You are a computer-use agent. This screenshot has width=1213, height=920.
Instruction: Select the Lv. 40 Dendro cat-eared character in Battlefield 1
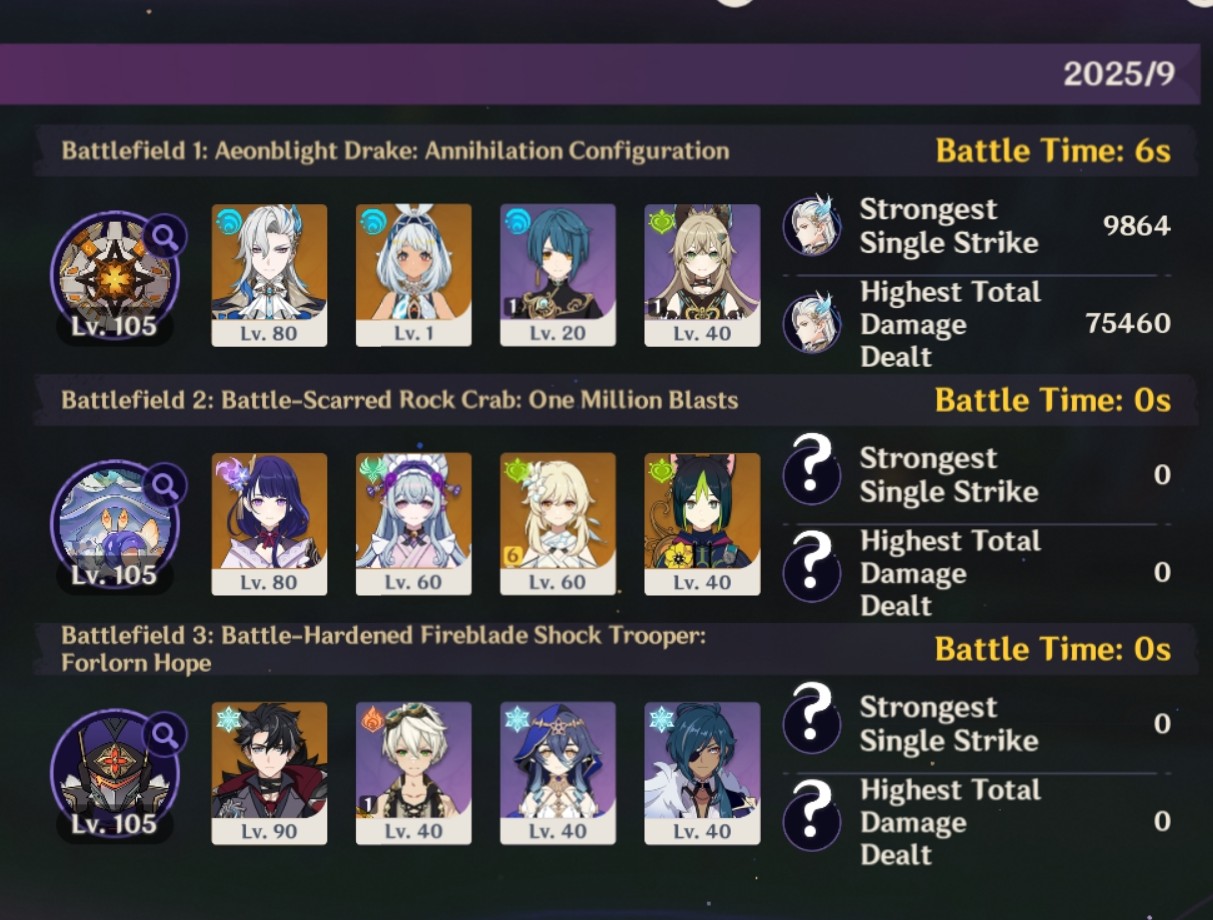coord(702,275)
